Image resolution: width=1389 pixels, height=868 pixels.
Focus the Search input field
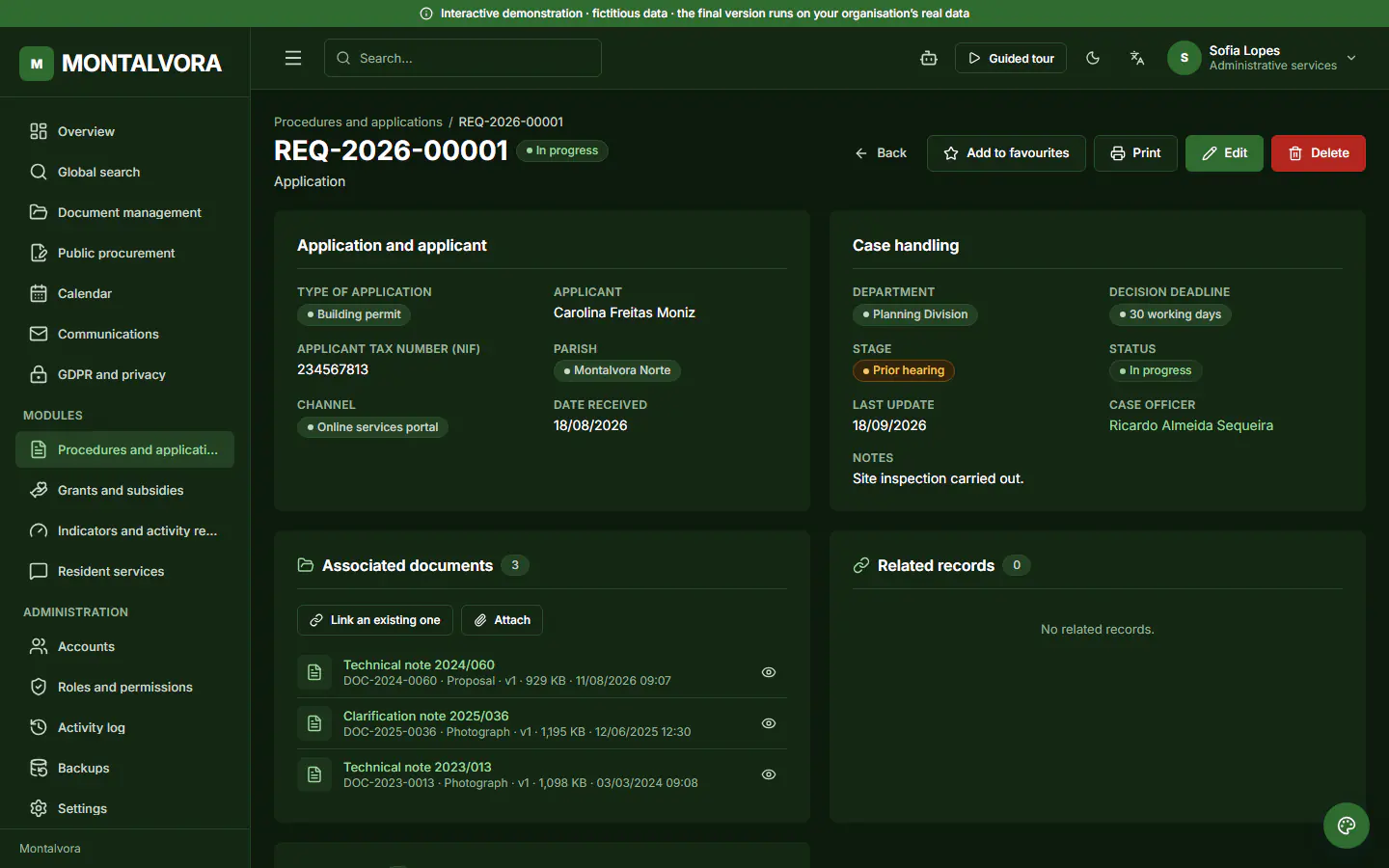pos(463,58)
